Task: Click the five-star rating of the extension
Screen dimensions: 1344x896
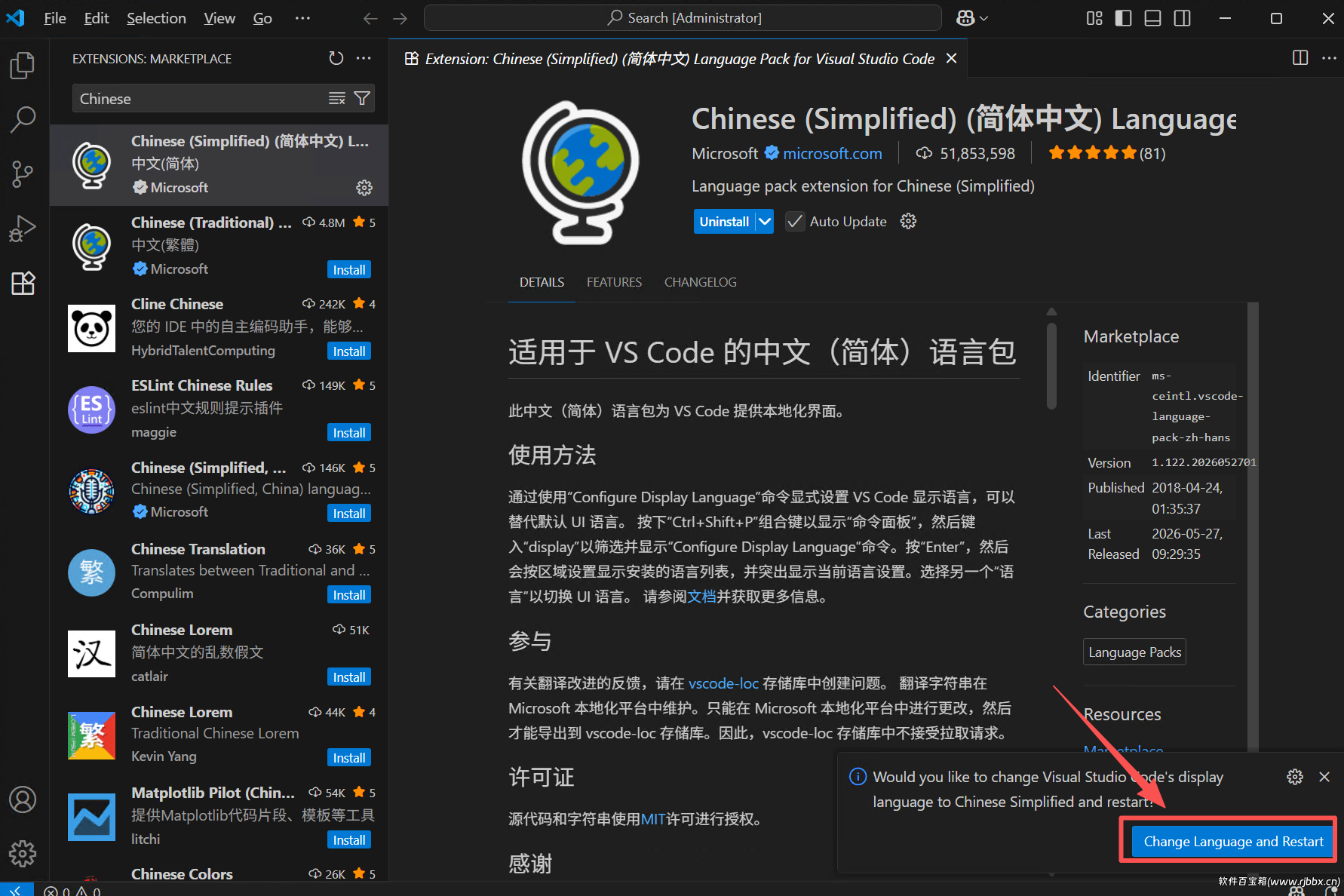Action: [x=1092, y=153]
